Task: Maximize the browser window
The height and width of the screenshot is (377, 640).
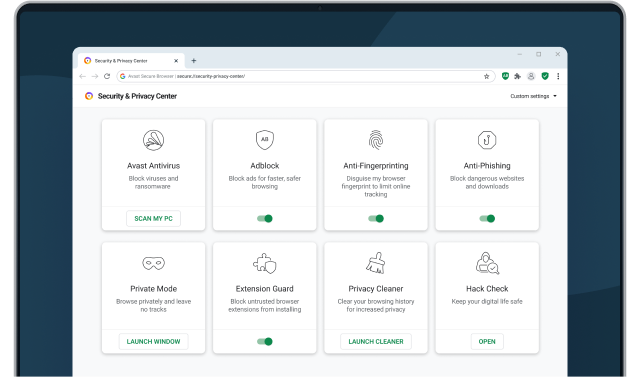Action: (x=539, y=54)
